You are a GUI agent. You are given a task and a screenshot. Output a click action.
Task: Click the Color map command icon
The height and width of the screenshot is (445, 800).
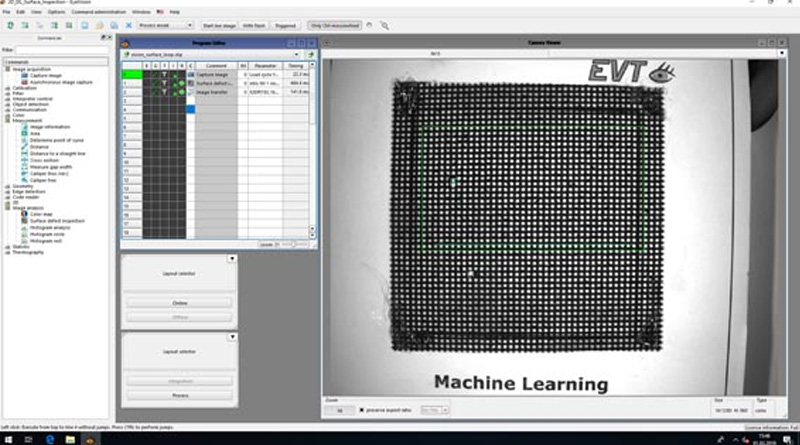pos(24,214)
